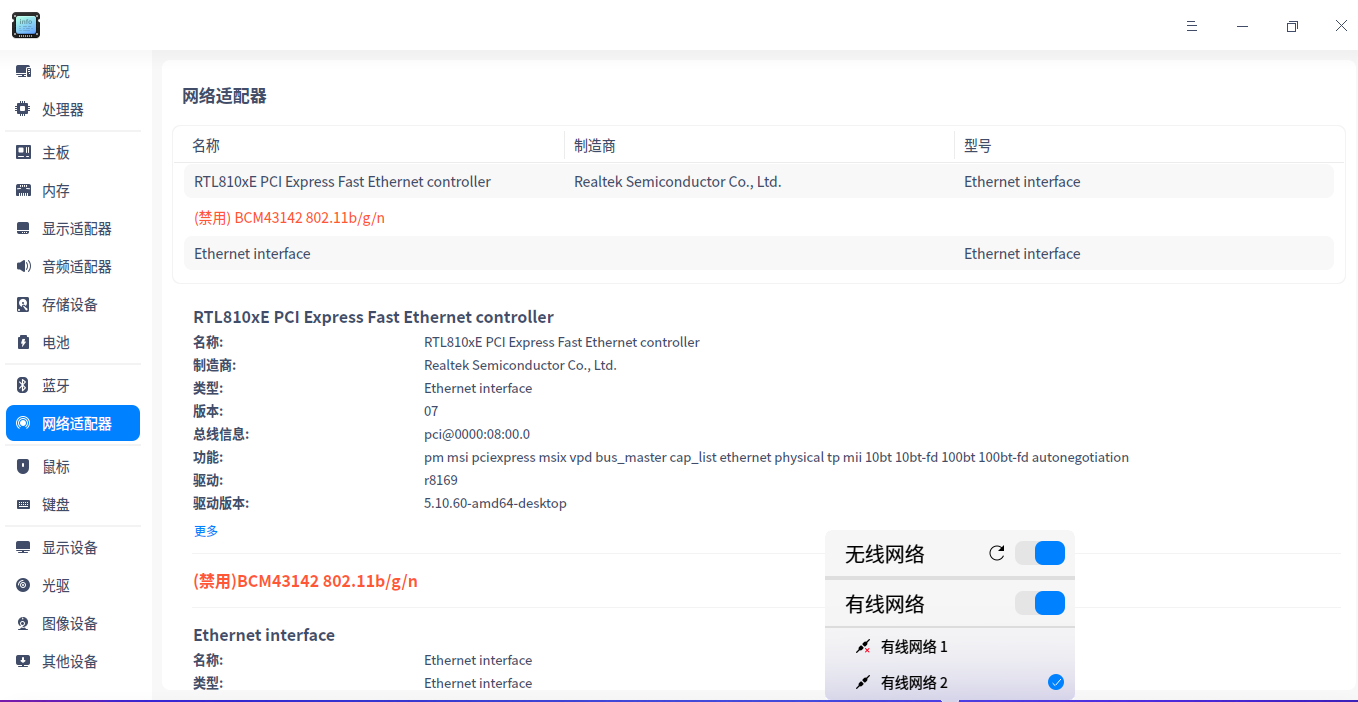Click the version value 07

pyautogui.click(x=431, y=411)
